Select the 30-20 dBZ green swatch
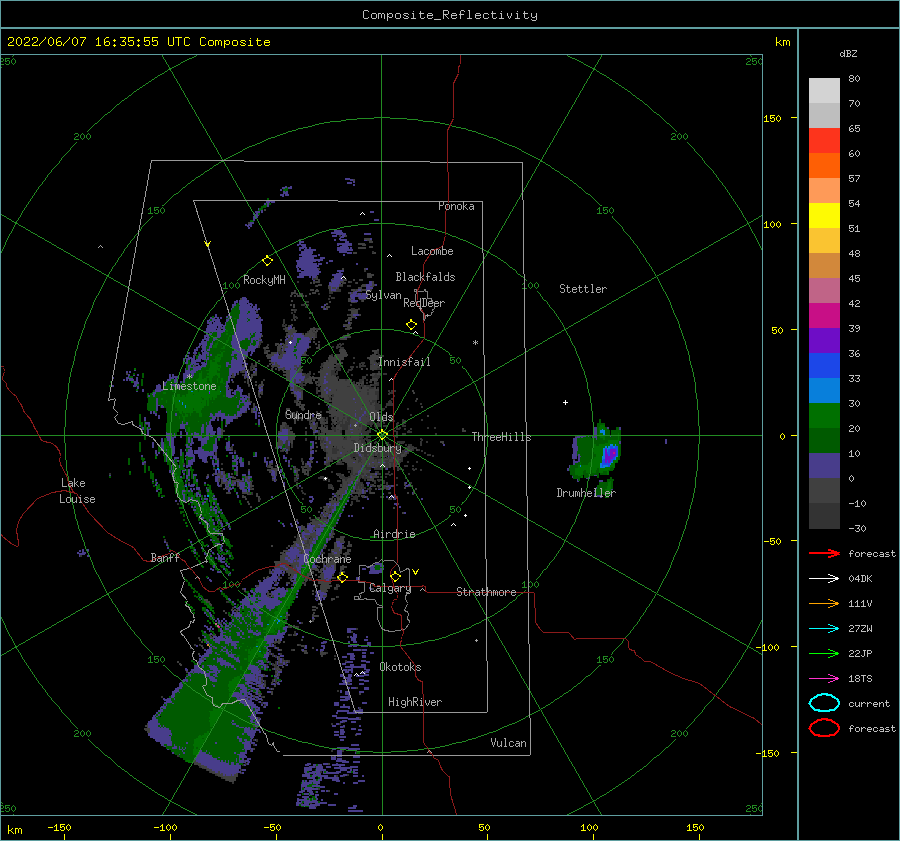The image size is (900, 841). 824,416
